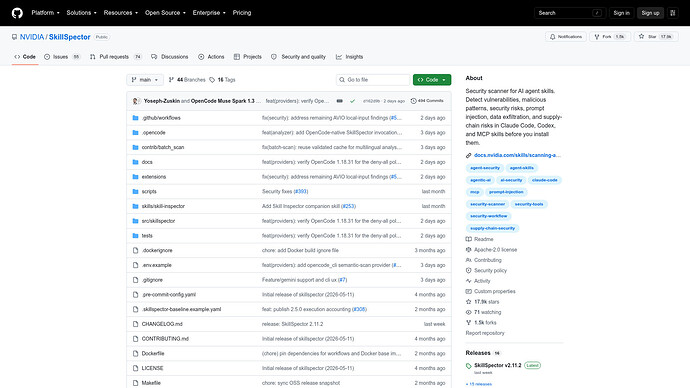
Task: Click the commit status green checkmark
Action: tap(352, 101)
